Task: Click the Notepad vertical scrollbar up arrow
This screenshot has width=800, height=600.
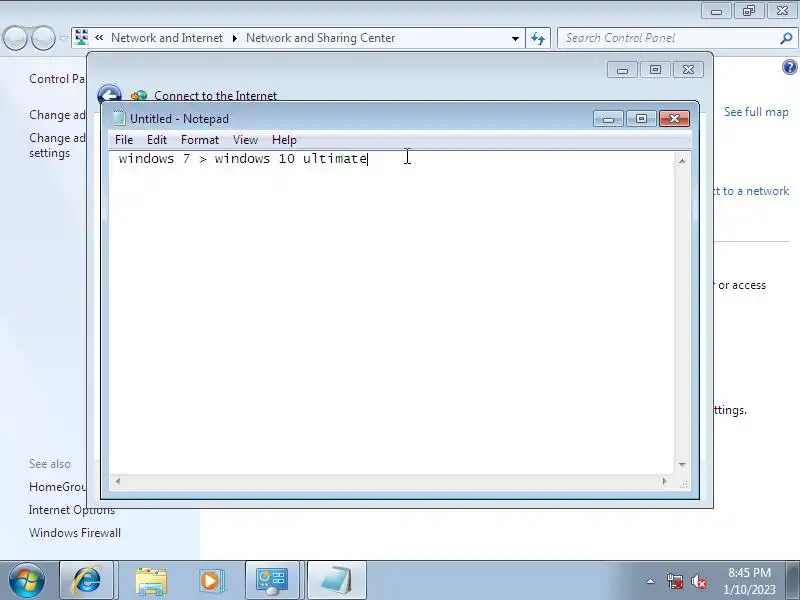Action: (x=682, y=161)
